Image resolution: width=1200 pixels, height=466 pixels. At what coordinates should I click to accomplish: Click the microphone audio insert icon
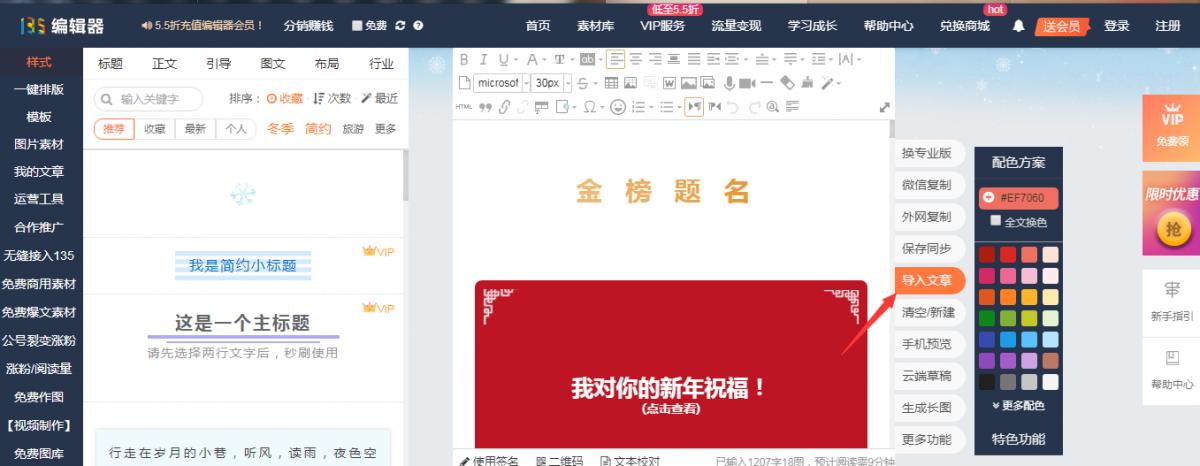[729, 83]
